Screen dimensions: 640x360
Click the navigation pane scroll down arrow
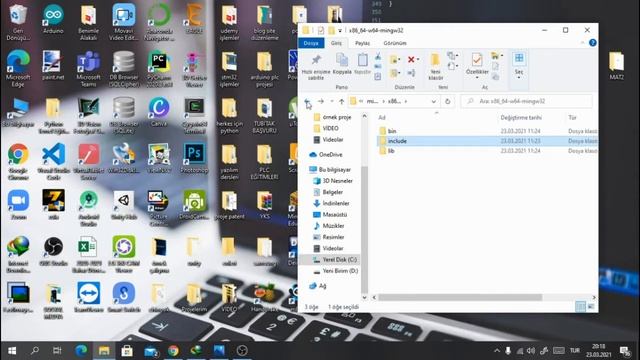click(x=364, y=297)
